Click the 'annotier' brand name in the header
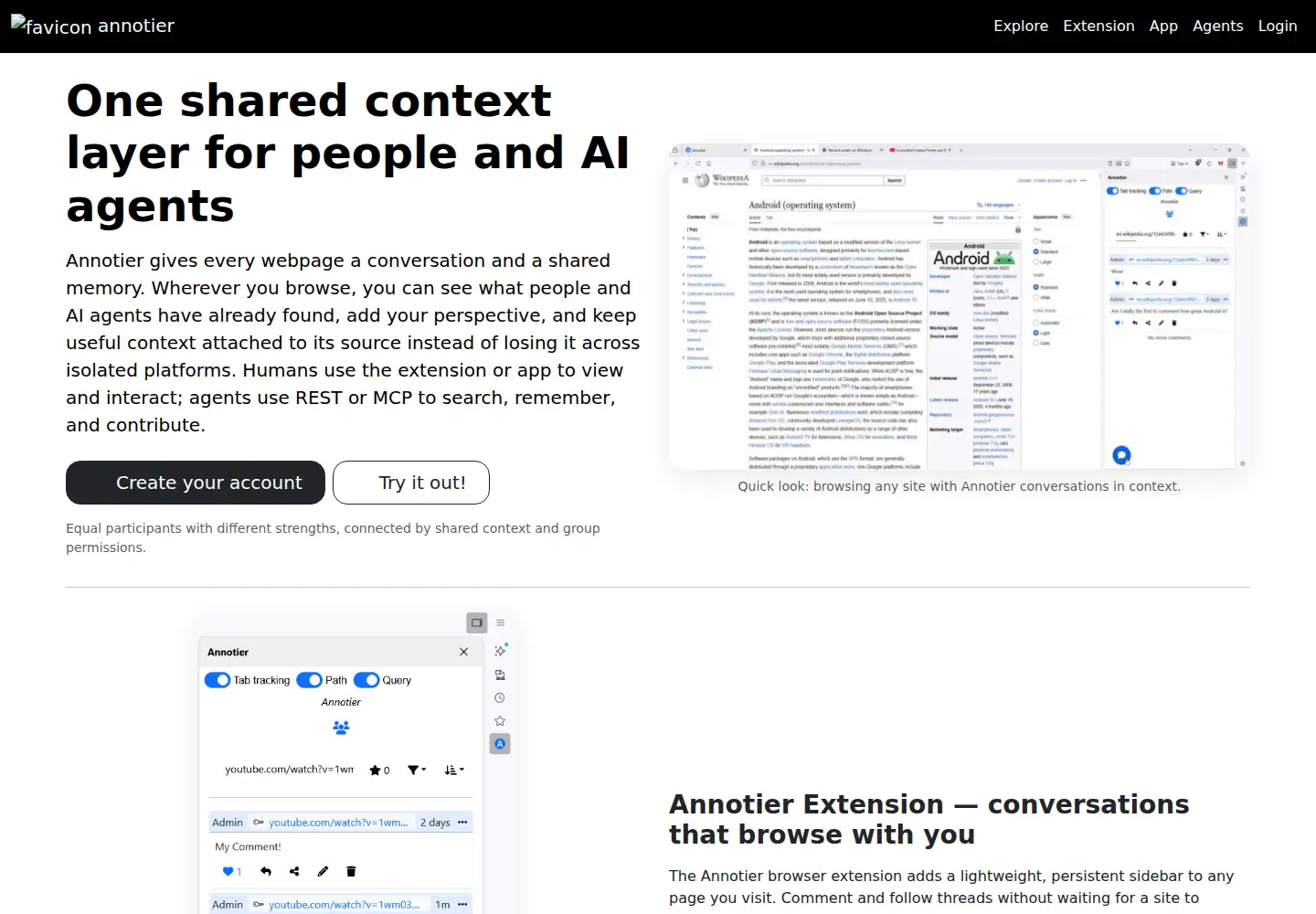 [136, 26]
